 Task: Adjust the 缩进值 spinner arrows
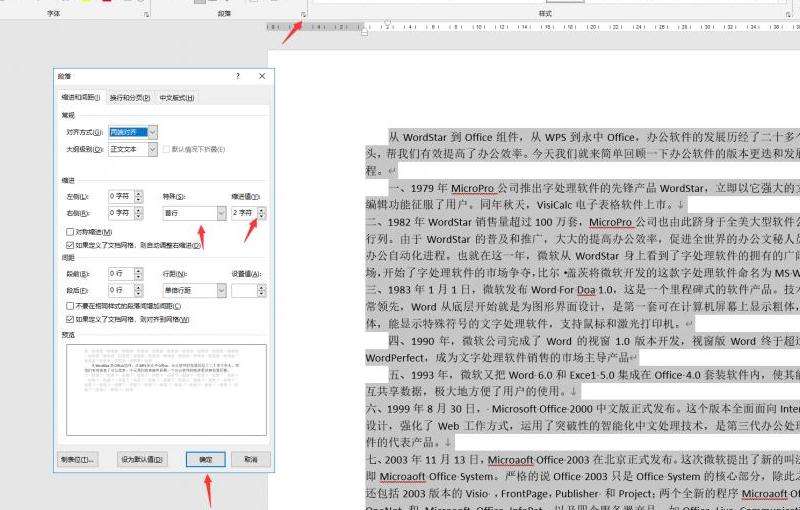[262, 213]
